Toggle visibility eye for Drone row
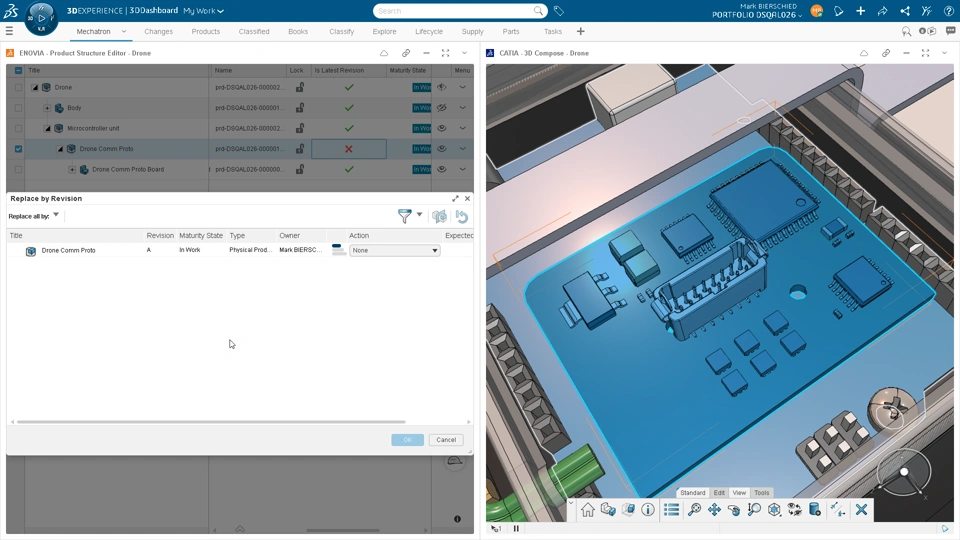Screen dimensions: 960x540 (441, 87)
